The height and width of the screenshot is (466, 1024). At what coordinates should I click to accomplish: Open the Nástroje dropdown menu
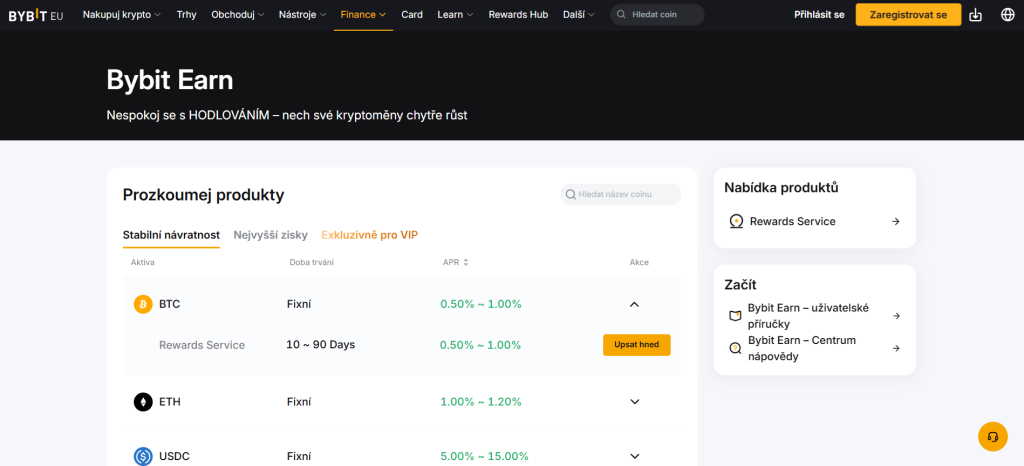302,14
